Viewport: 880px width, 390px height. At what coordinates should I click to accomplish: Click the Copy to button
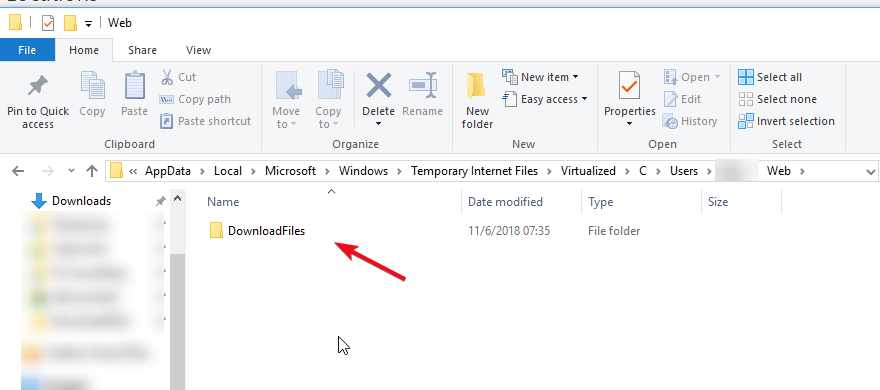tap(329, 100)
